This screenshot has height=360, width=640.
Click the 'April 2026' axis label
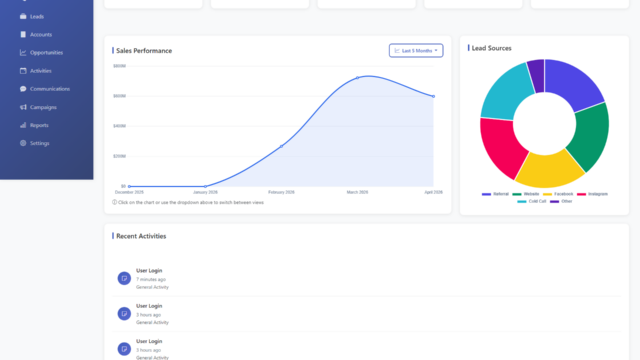(433, 192)
